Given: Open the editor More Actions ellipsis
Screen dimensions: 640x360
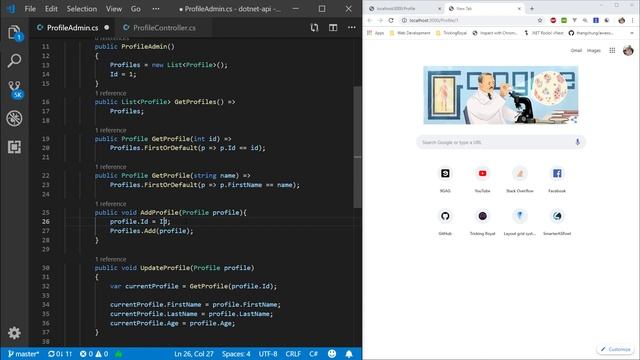Looking at the screenshot, I should pos(351,27).
